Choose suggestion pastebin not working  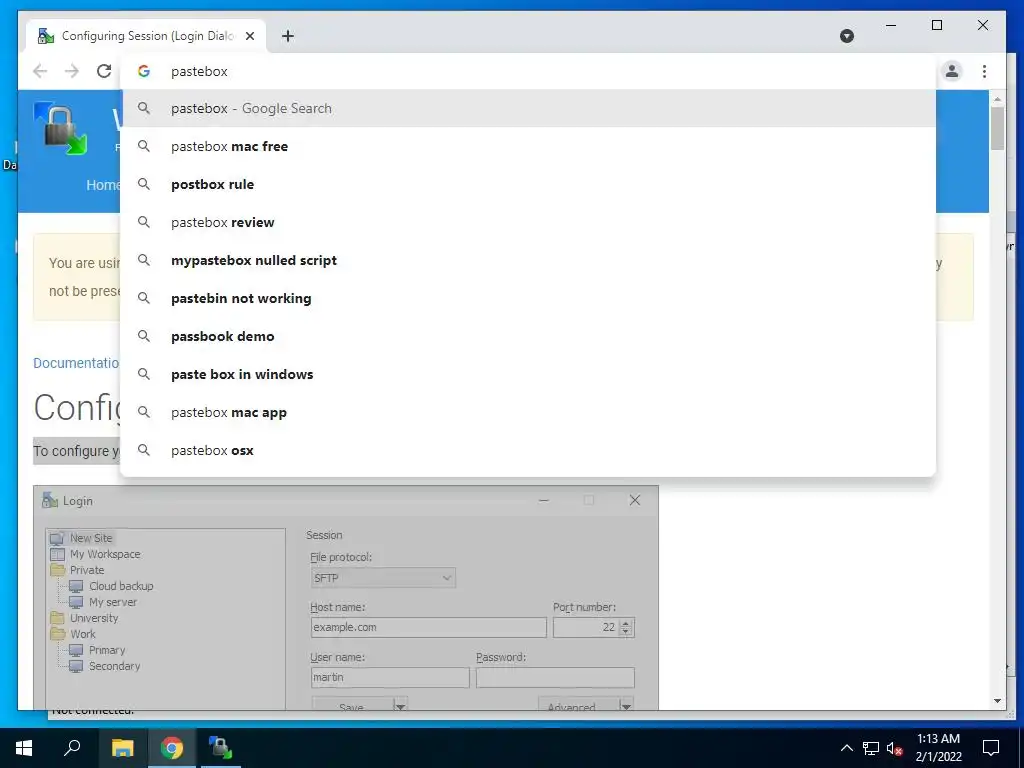(x=528, y=298)
